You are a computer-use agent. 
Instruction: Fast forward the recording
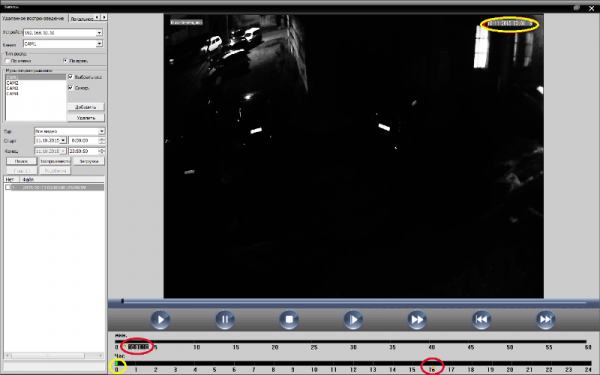point(417,320)
